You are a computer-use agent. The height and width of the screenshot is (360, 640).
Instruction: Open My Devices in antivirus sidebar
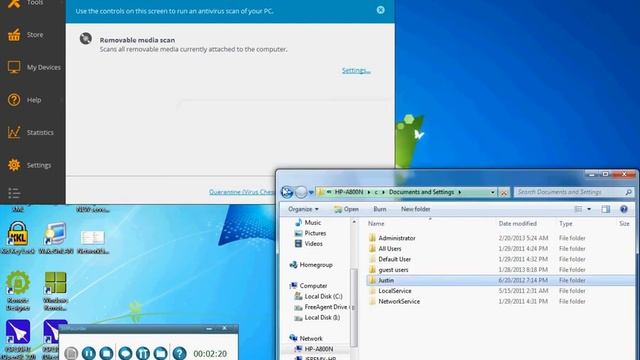point(33,67)
